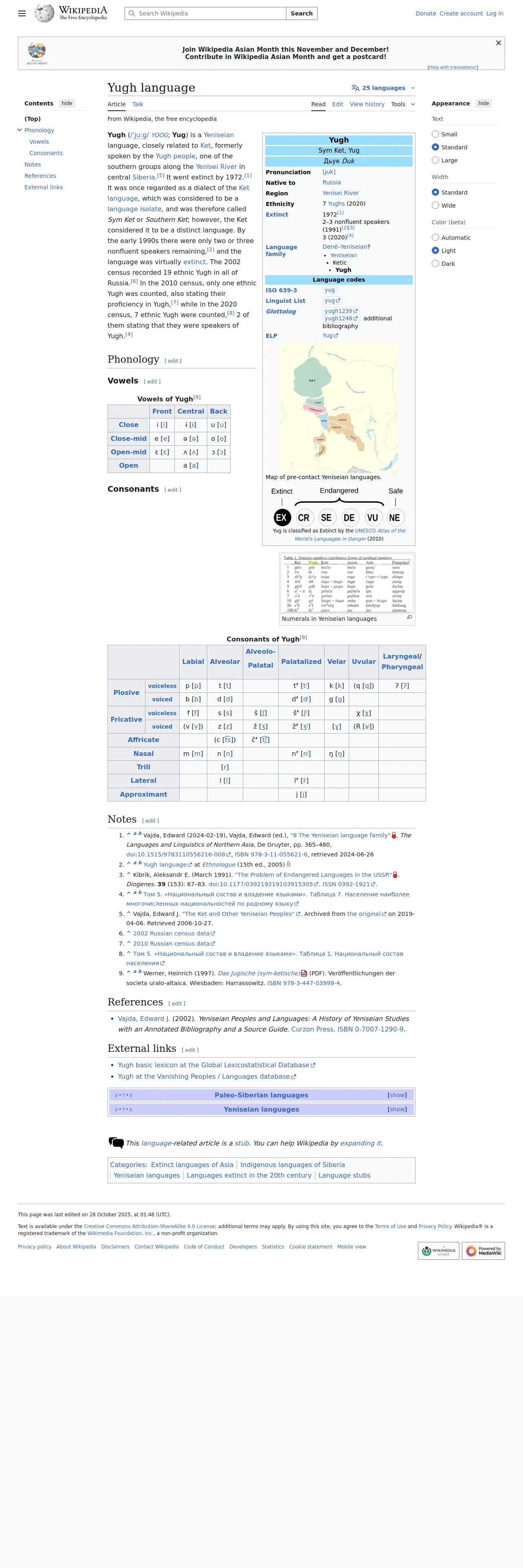Click the Log in link
The image size is (523, 1568).
pos(494,13)
